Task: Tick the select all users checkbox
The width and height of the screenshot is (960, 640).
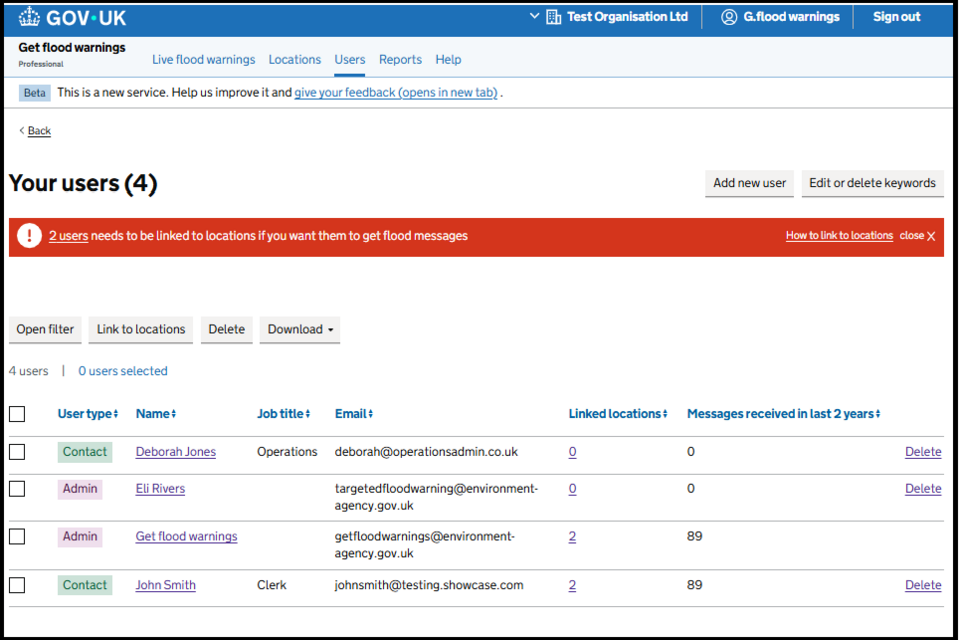Action: pos(17,414)
